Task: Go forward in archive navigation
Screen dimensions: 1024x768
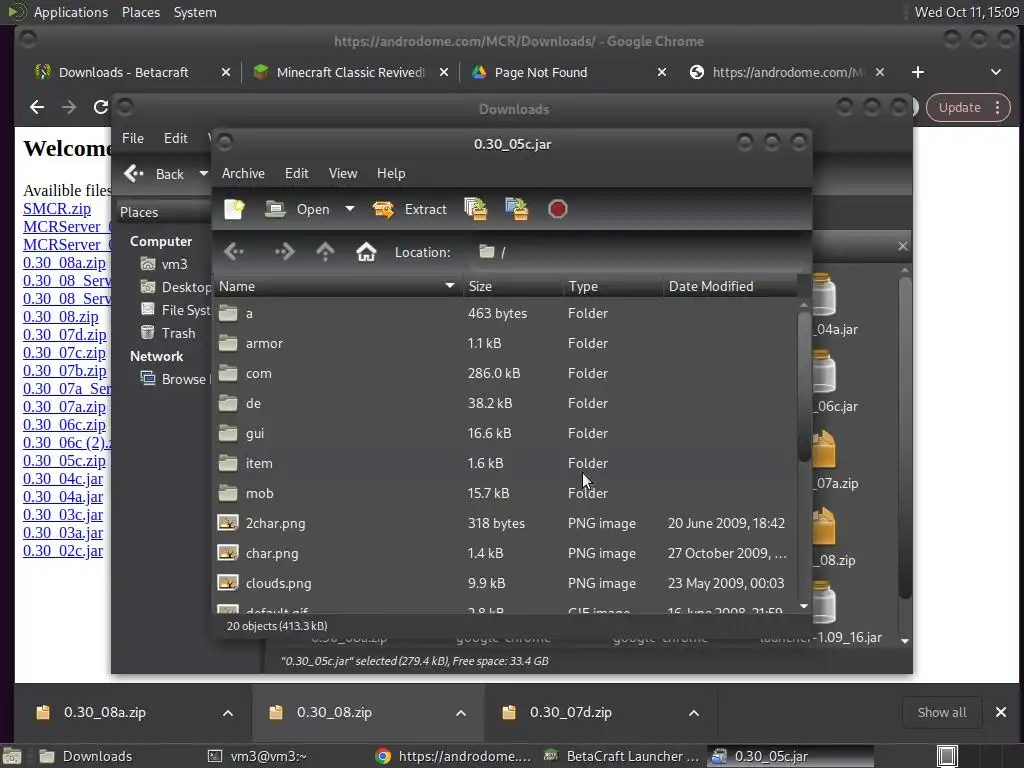Action: (x=284, y=251)
